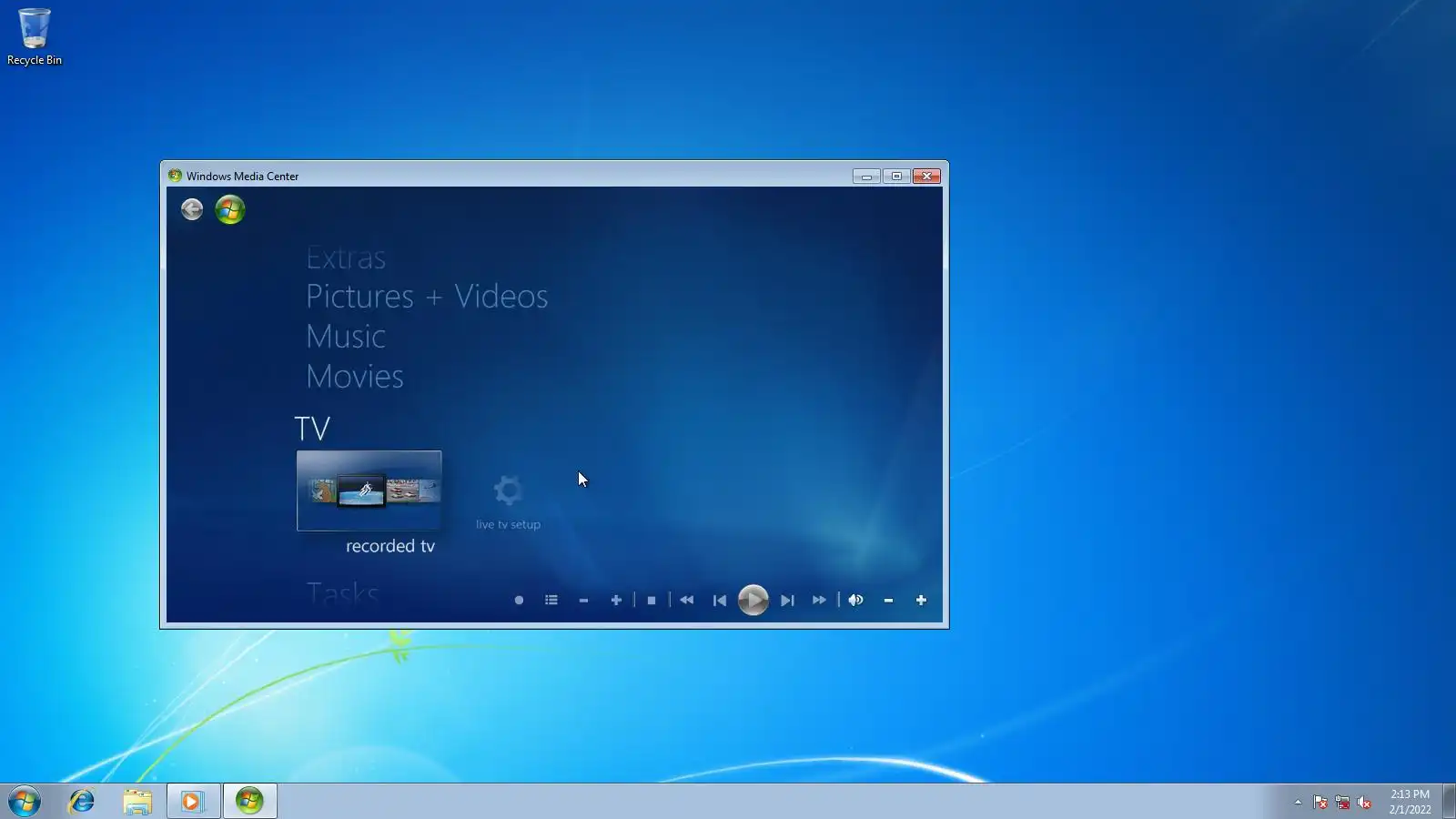Start playback with the Play button
The height and width of the screenshot is (819, 1456).
pos(753,601)
